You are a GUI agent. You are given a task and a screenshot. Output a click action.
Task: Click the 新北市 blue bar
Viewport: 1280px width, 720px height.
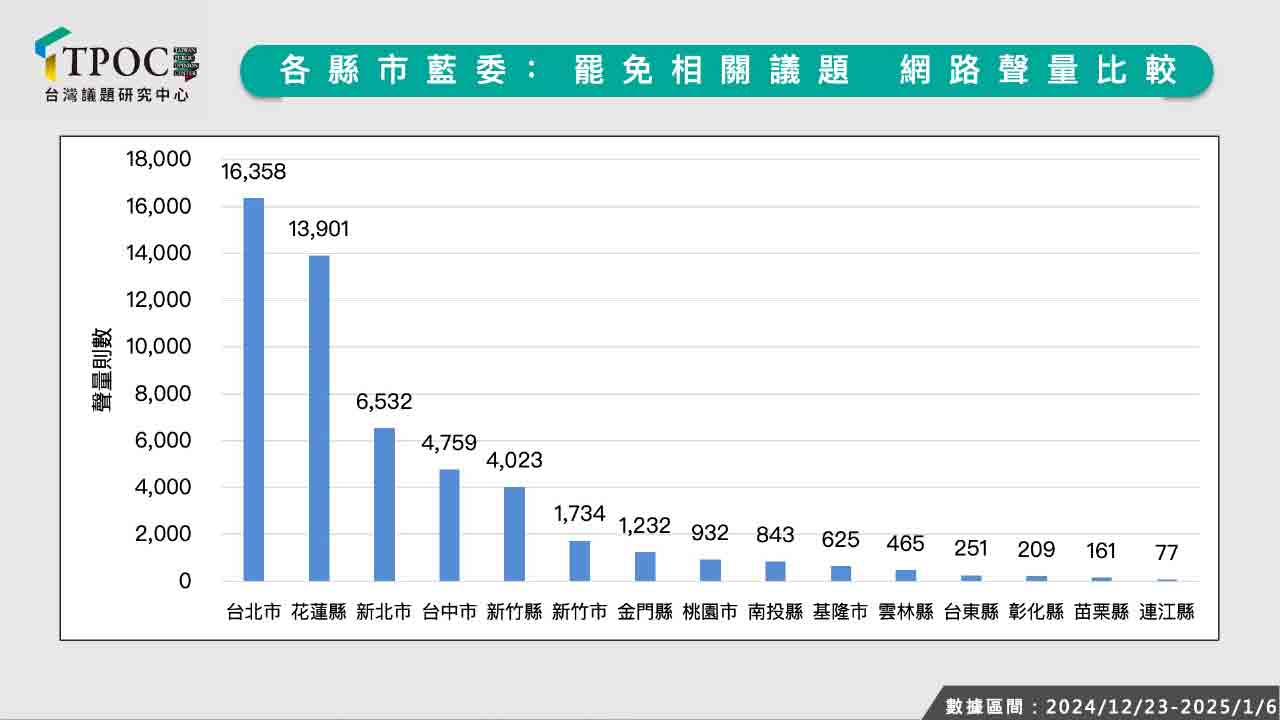[384, 504]
